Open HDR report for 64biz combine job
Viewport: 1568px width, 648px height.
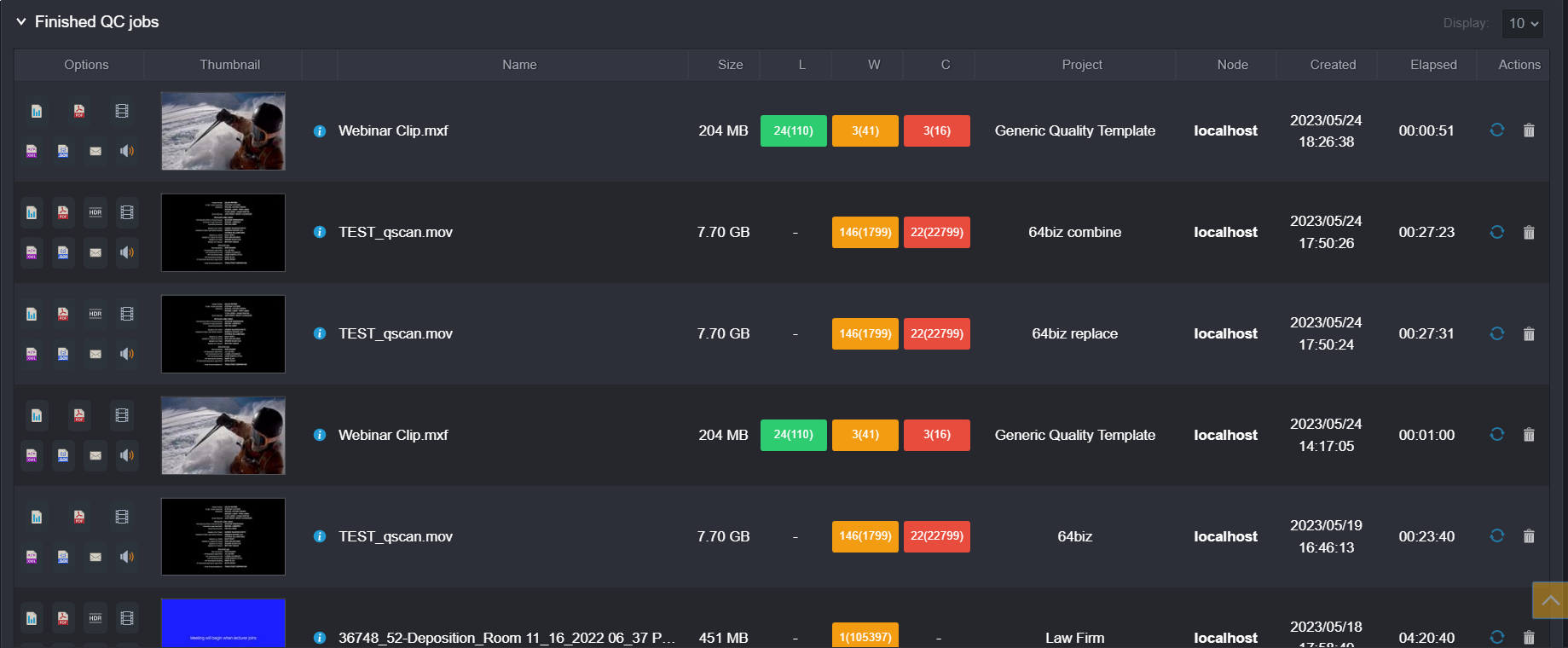pyautogui.click(x=95, y=212)
